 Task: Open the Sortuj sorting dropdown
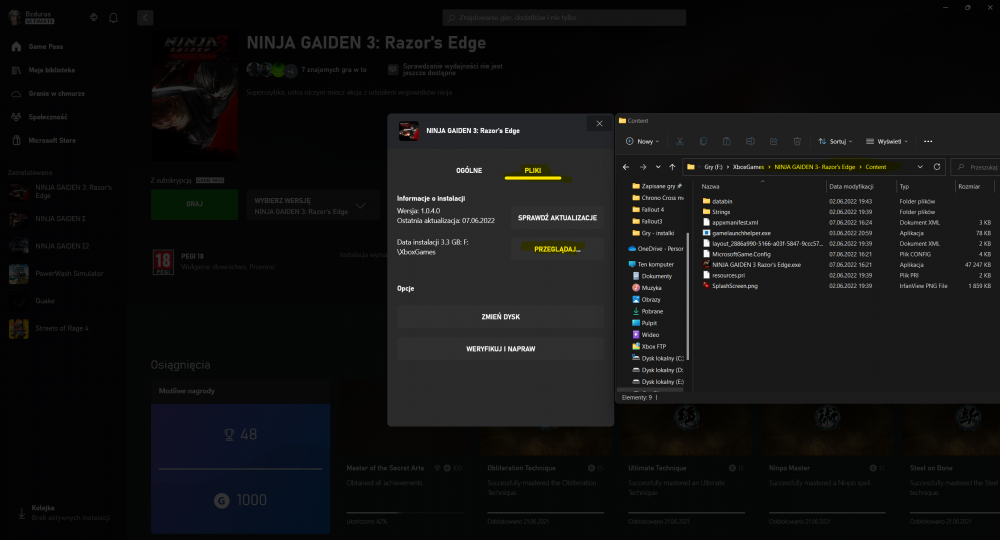835,142
